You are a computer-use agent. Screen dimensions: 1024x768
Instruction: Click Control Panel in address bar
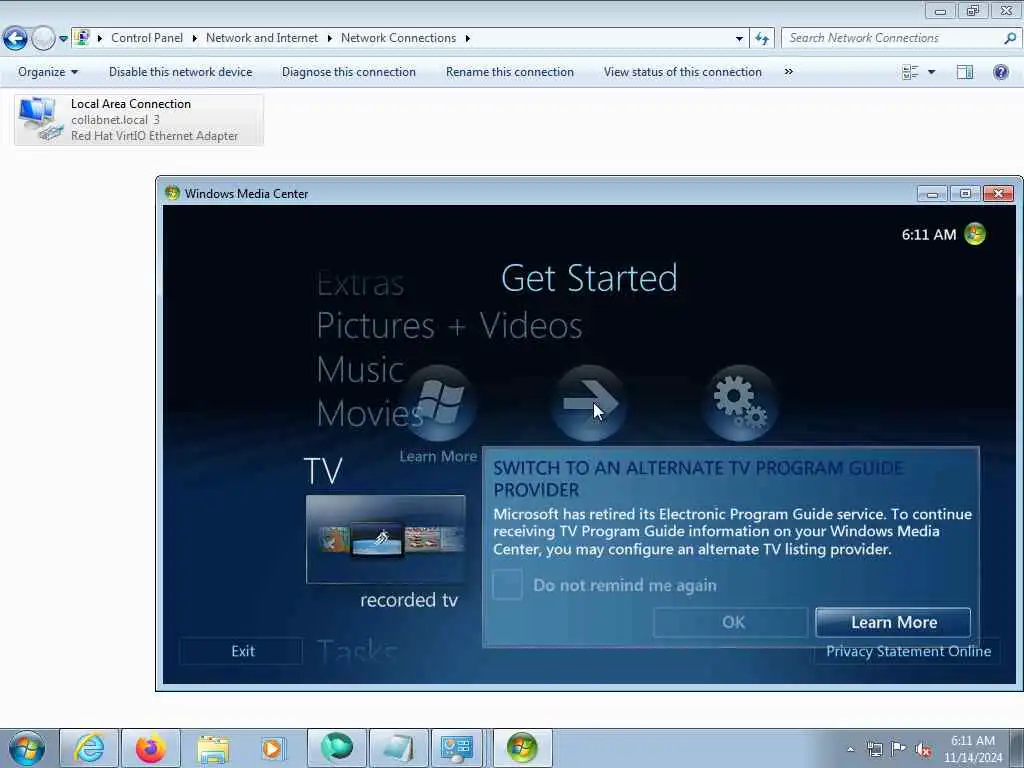coord(147,38)
